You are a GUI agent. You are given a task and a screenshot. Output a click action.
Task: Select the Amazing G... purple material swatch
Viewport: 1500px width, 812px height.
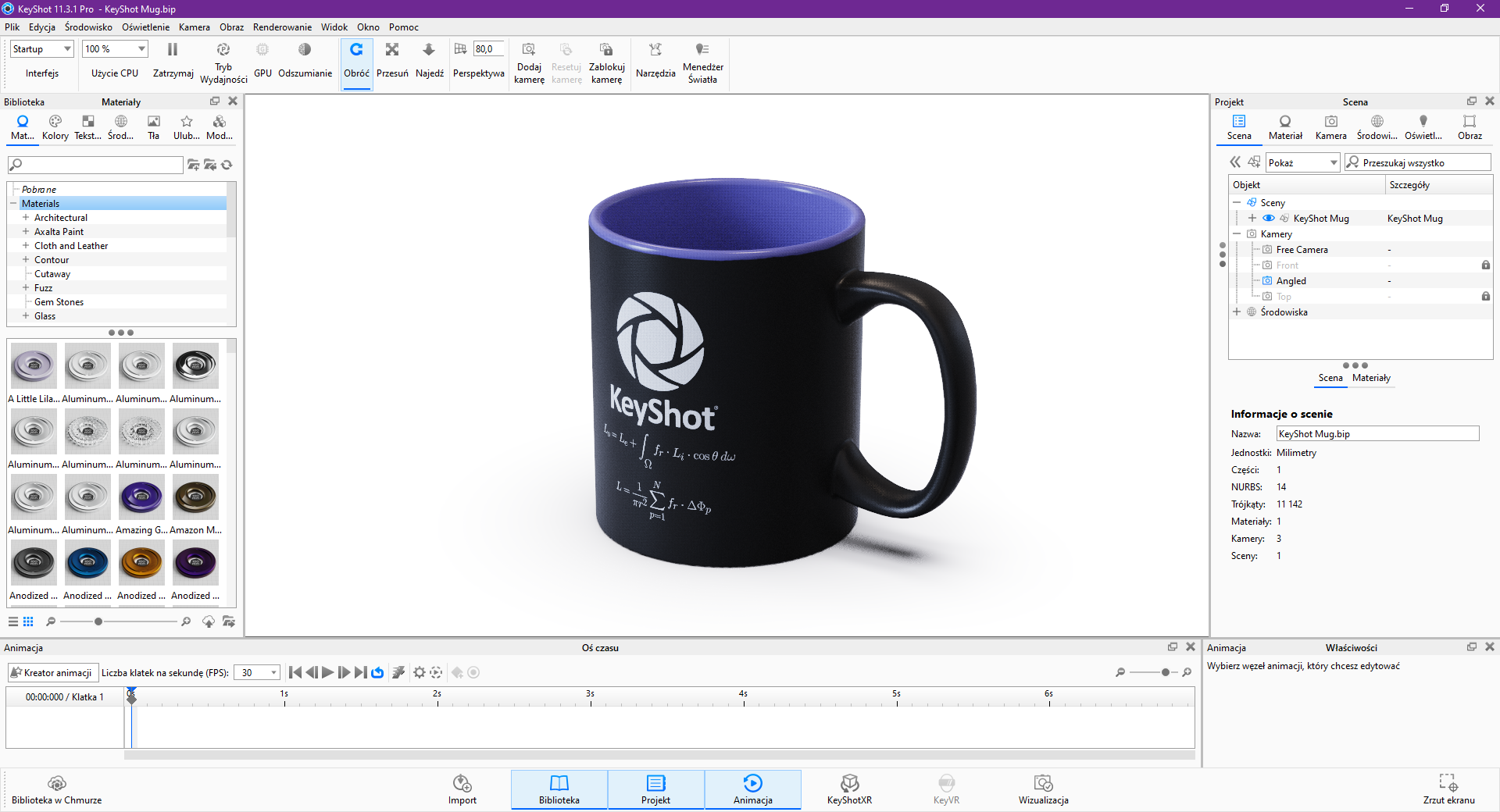coord(141,497)
